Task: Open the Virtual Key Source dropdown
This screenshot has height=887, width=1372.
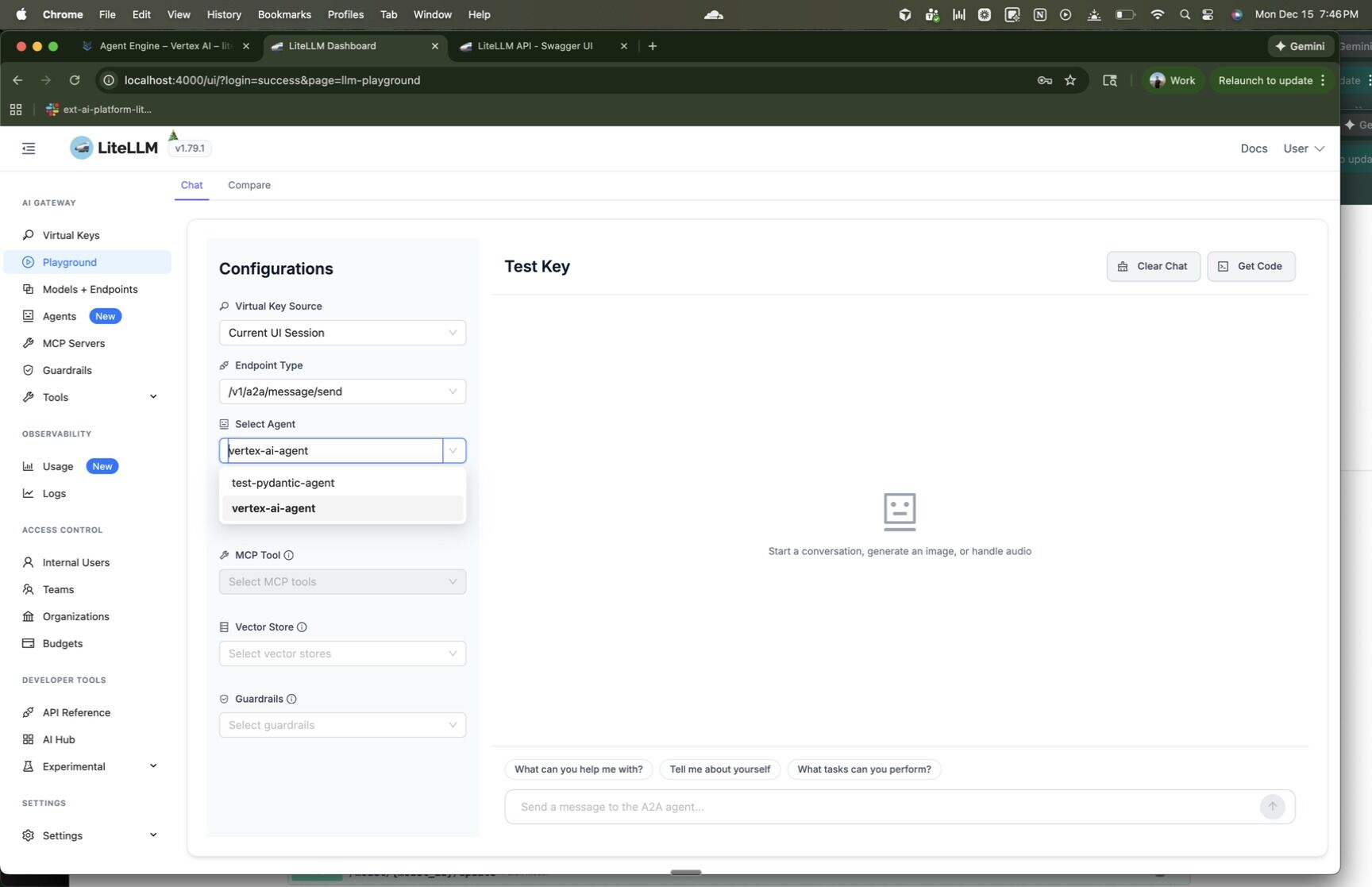Action: (x=342, y=333)
